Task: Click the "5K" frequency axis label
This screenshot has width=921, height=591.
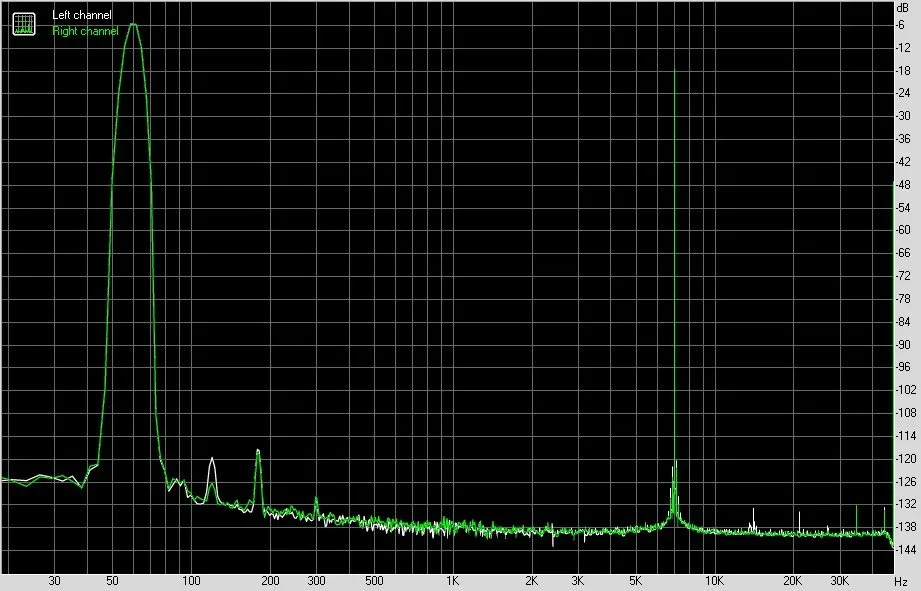Action: click(636, 581)
